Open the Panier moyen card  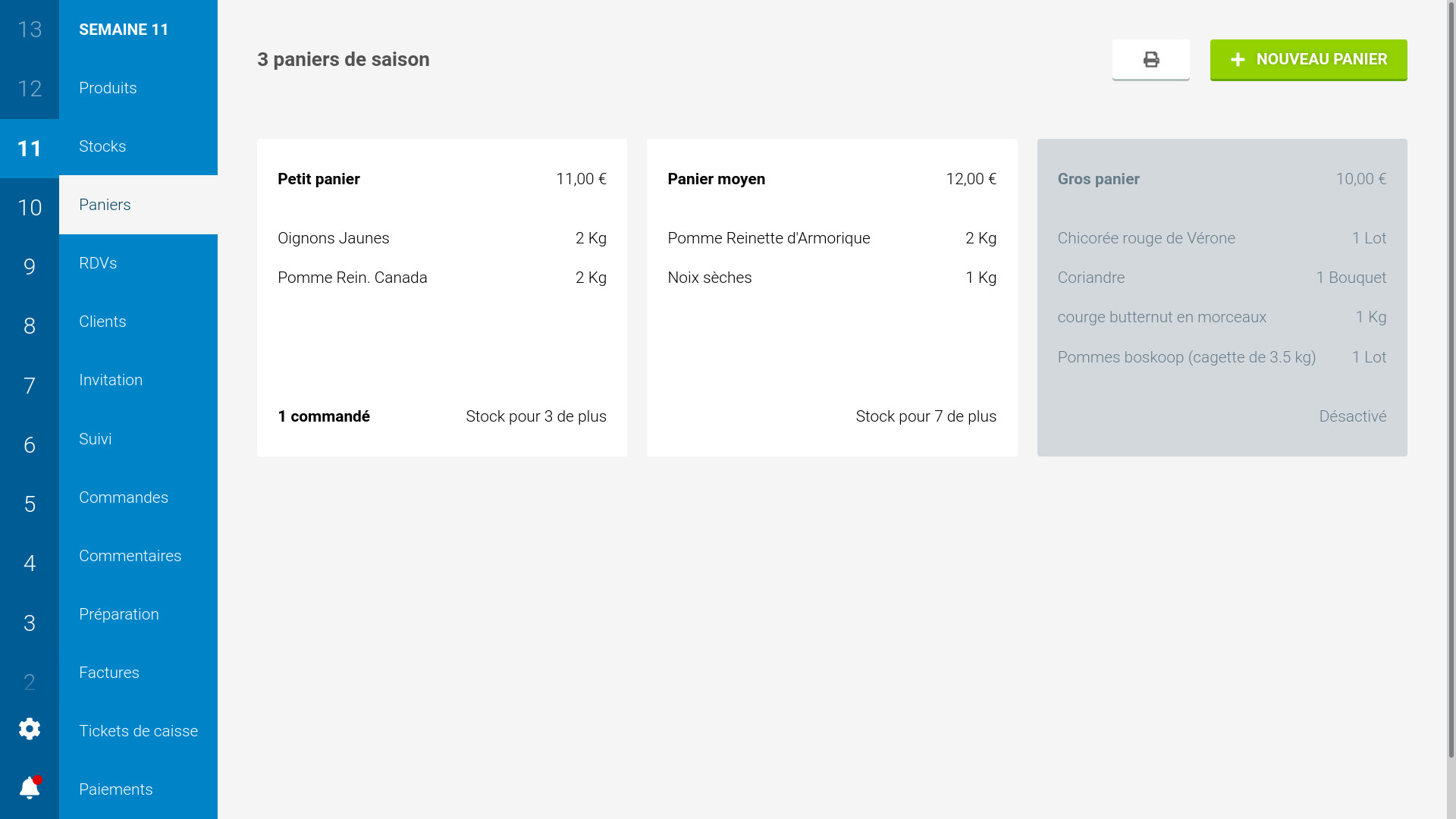click(x=831, y=297)
